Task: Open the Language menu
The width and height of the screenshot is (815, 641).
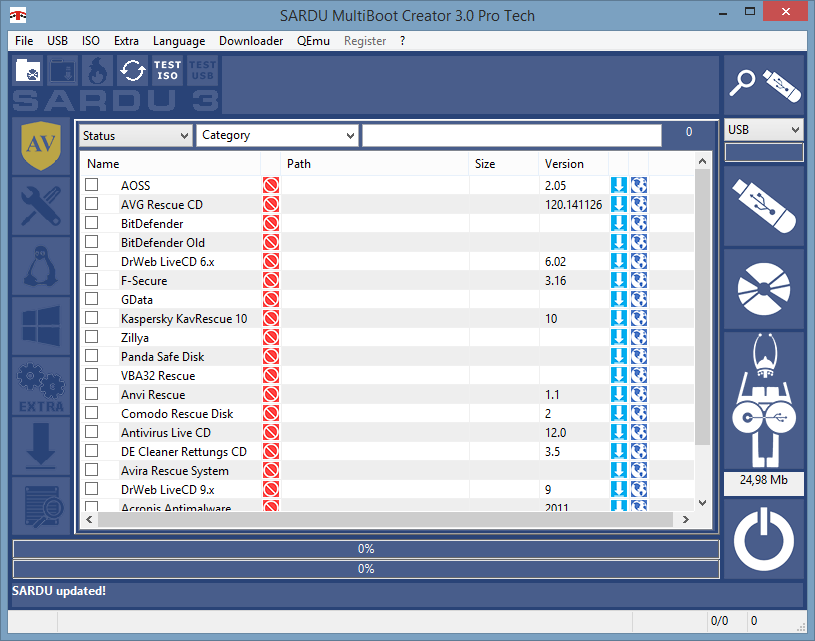Action: (179, 41)
